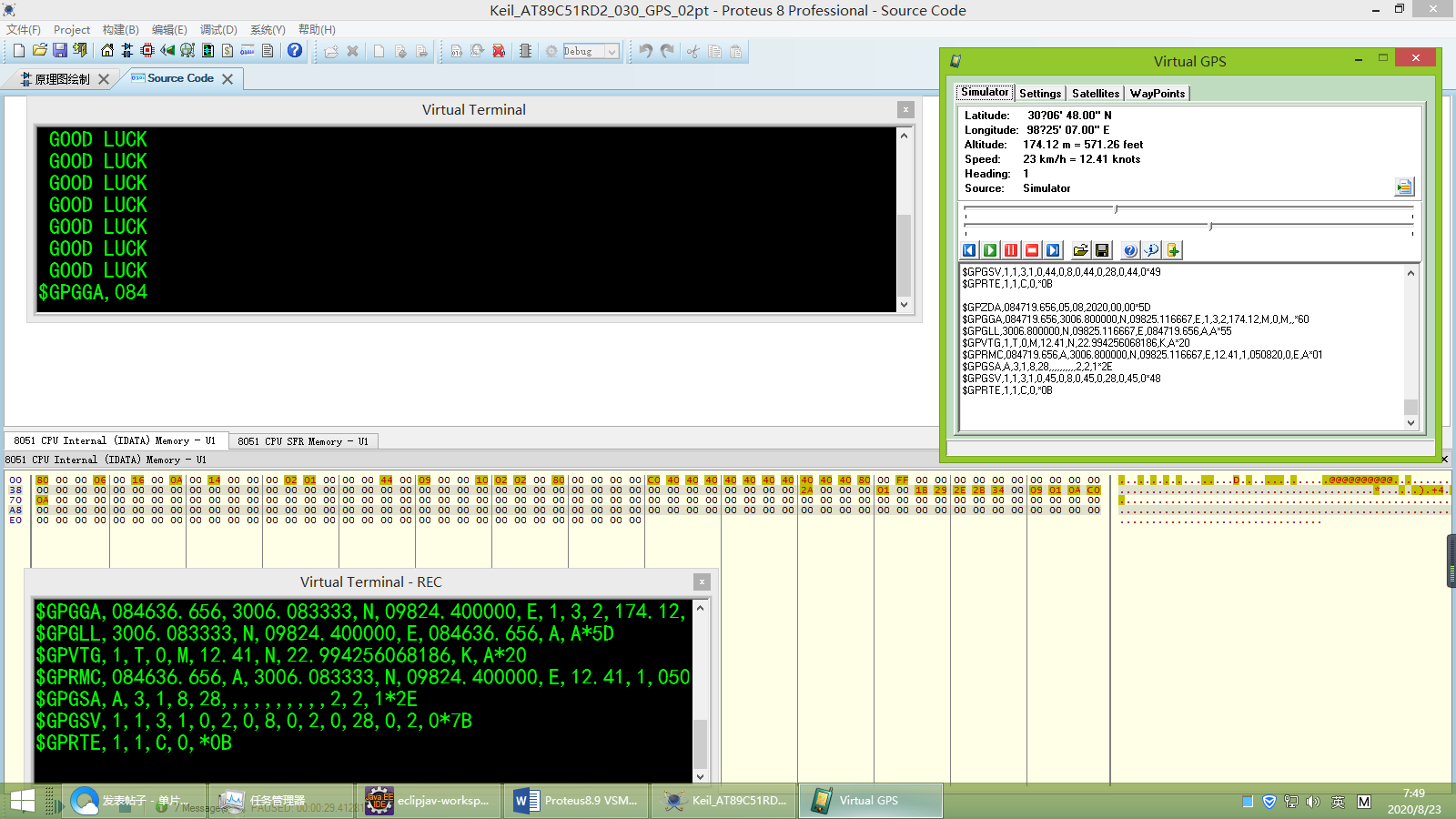This screenshot has width=1456, height=819.
Task: Click the add waypoint plus icon in Virtual GPS
Action: tap(1173, 250)
